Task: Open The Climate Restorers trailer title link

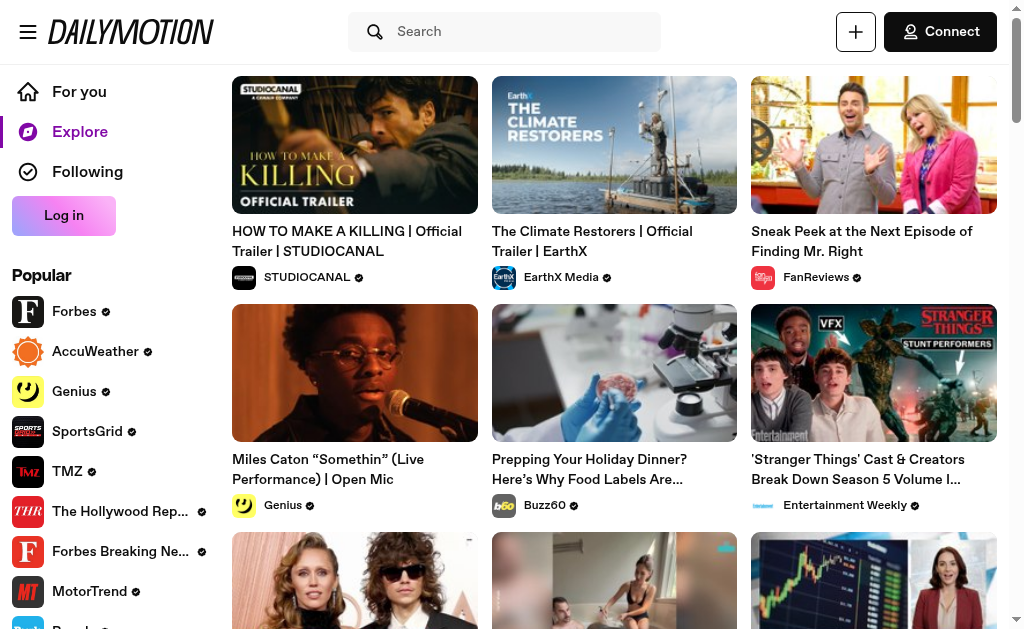Action: (x=592, y=241)
